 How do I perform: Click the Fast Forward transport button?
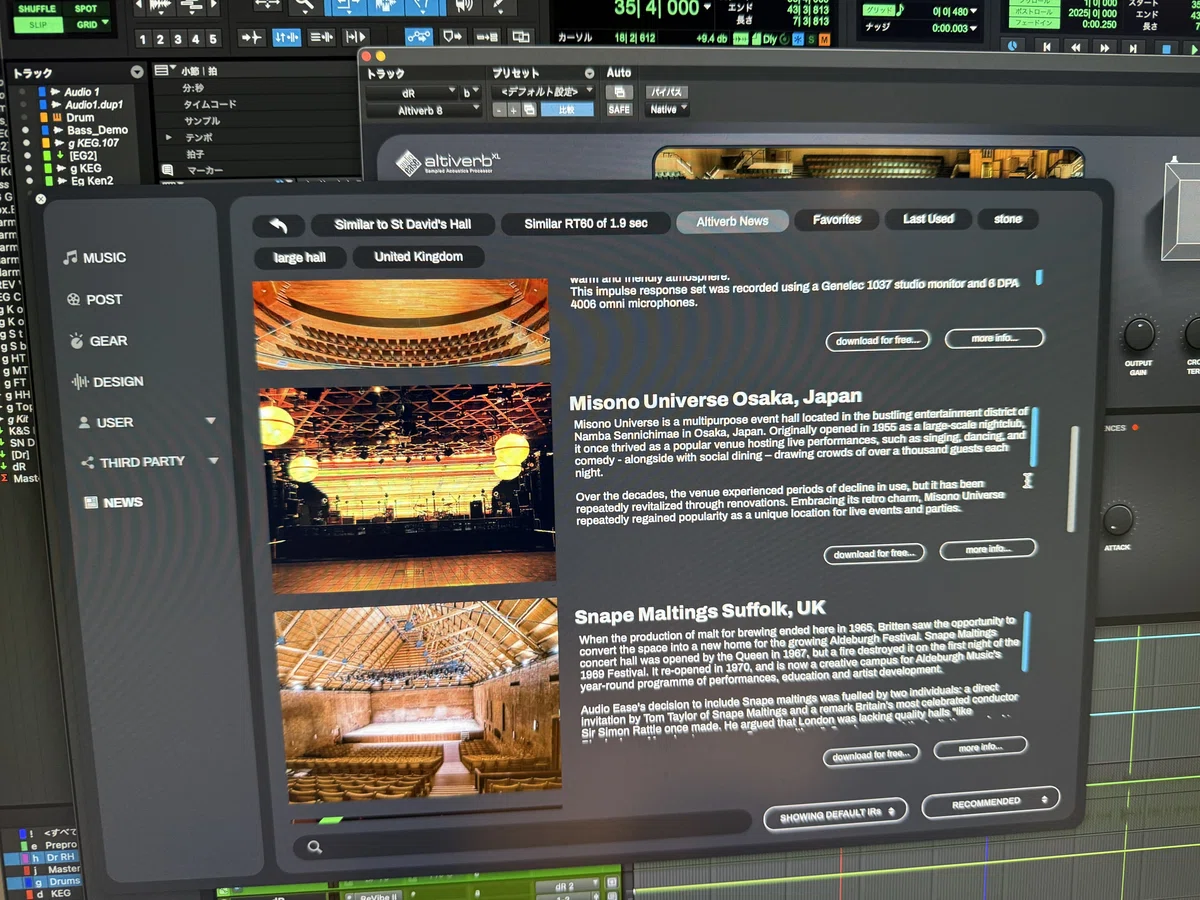pyautogui.click(x=1105, y=47)
